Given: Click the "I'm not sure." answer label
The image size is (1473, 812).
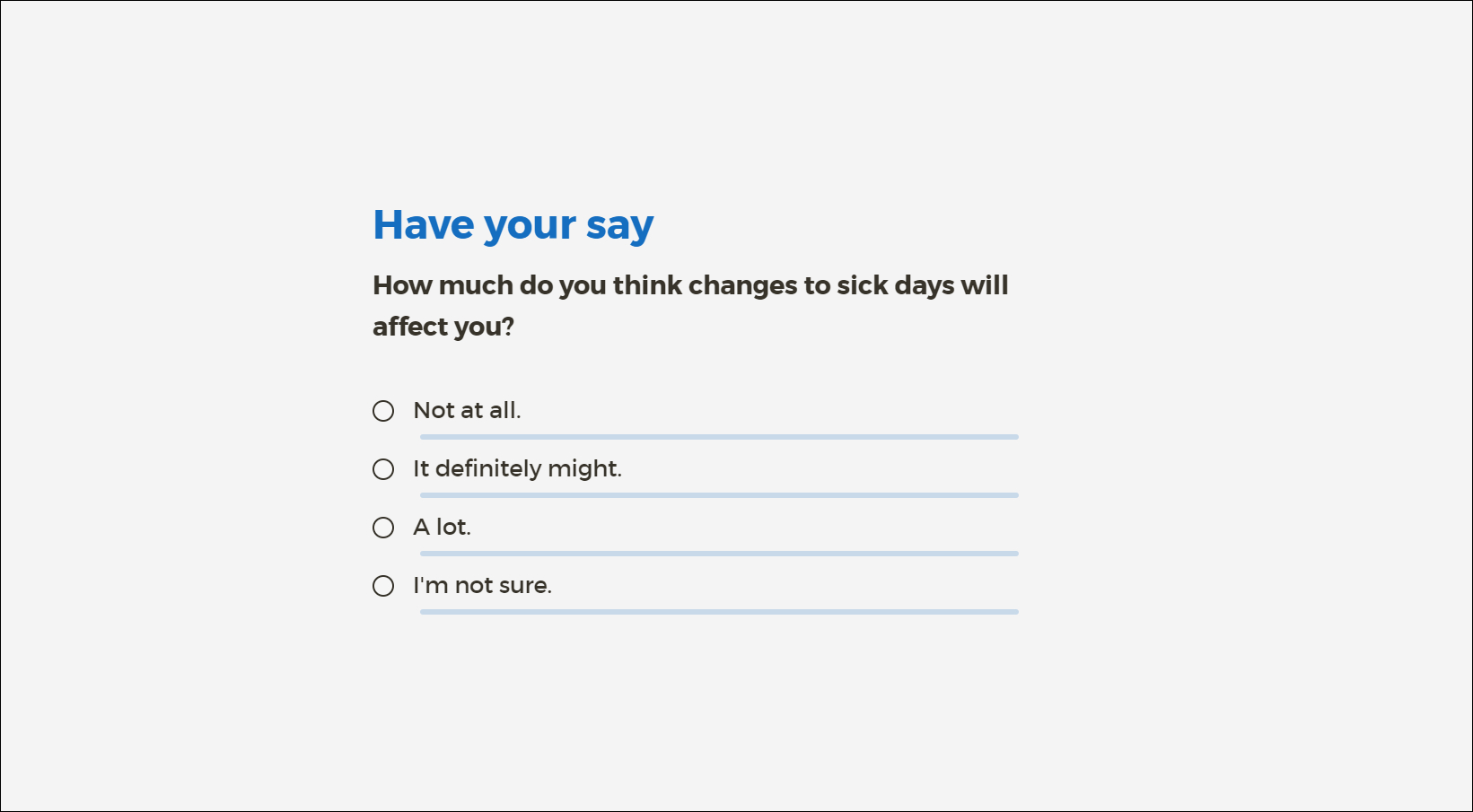Looking at the screenshot, I should click(482, 586).
